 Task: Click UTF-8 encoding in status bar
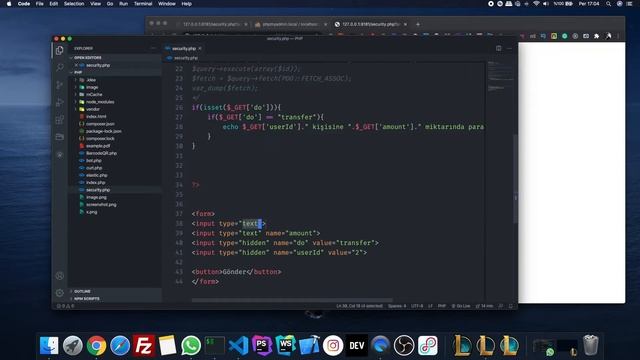[x=417, y=306]
